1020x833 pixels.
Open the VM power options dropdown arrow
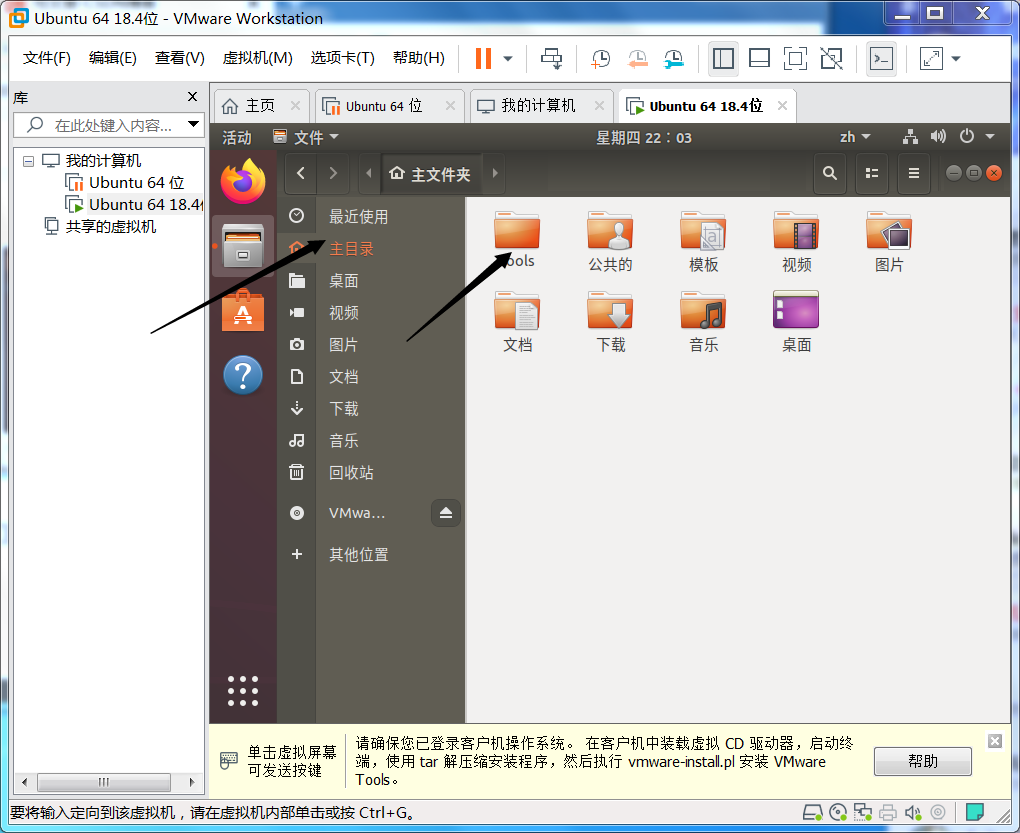pyautogui.click(x=508, y=59)
